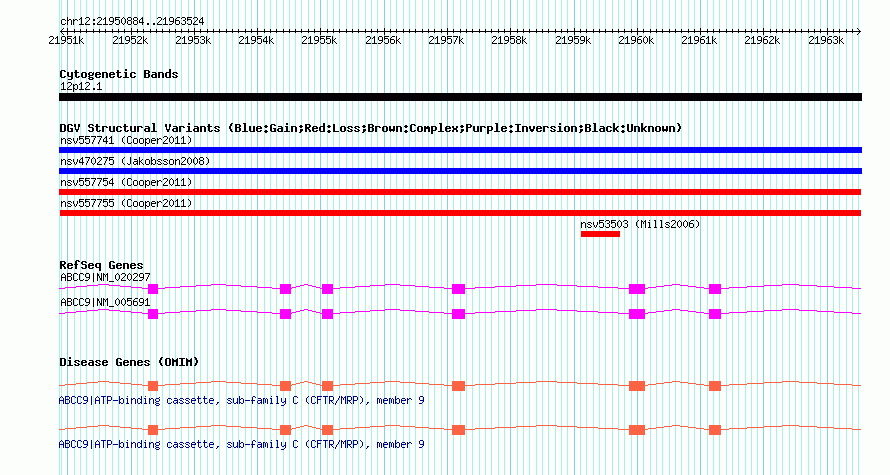The image size is (890, 475).
Task: Click the 21959k ruler tick label
Action: [x=573, y=40]
